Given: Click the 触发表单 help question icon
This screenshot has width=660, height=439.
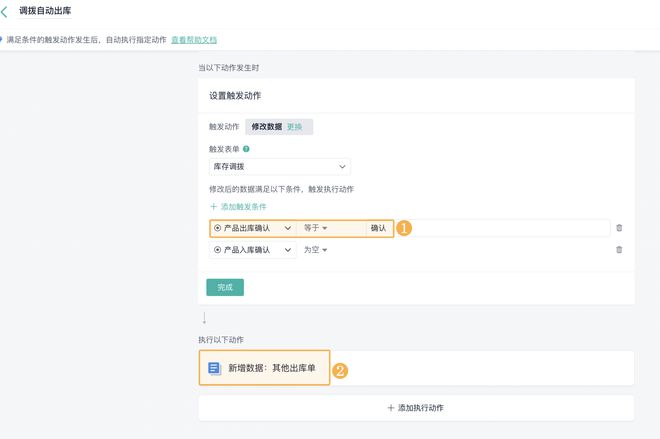Looking at the screenshot, I should pos(246,149).
